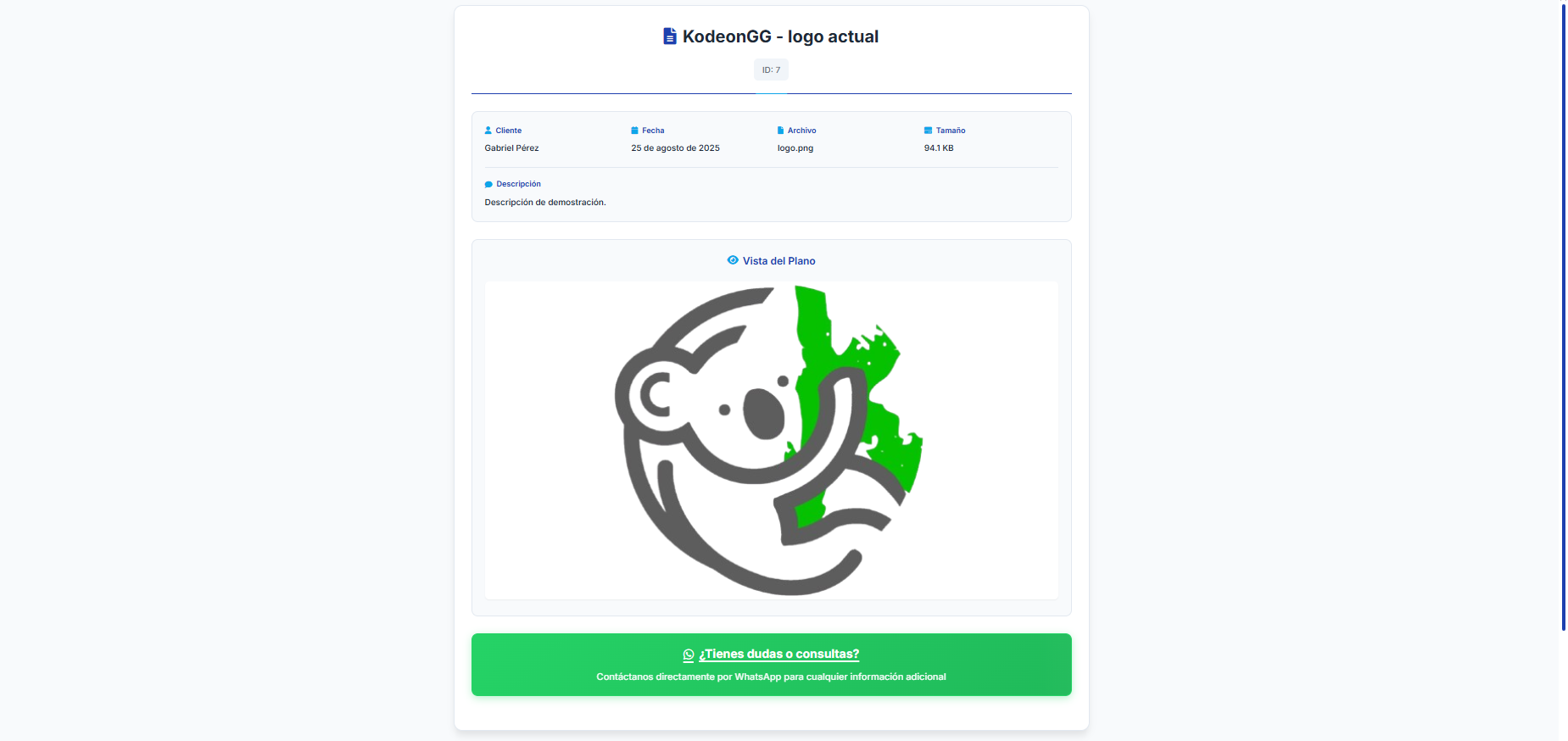Click the KodeonGG - logo actual heading
This screenshot has width=1568, height=741.
point(780,36)
